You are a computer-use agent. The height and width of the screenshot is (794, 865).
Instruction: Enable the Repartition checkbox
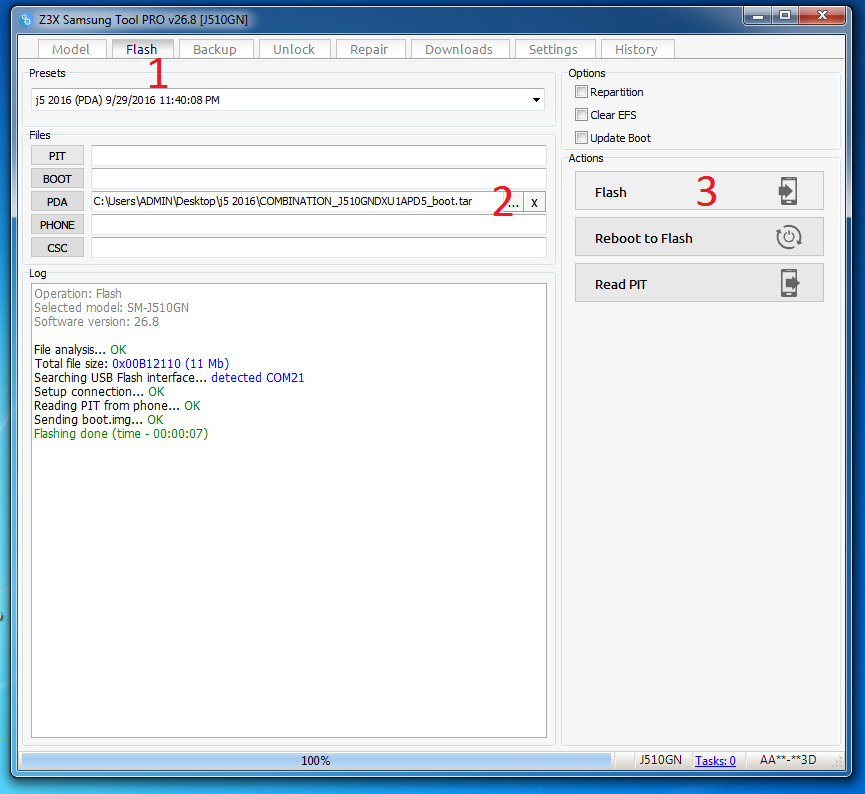[581, 92]
